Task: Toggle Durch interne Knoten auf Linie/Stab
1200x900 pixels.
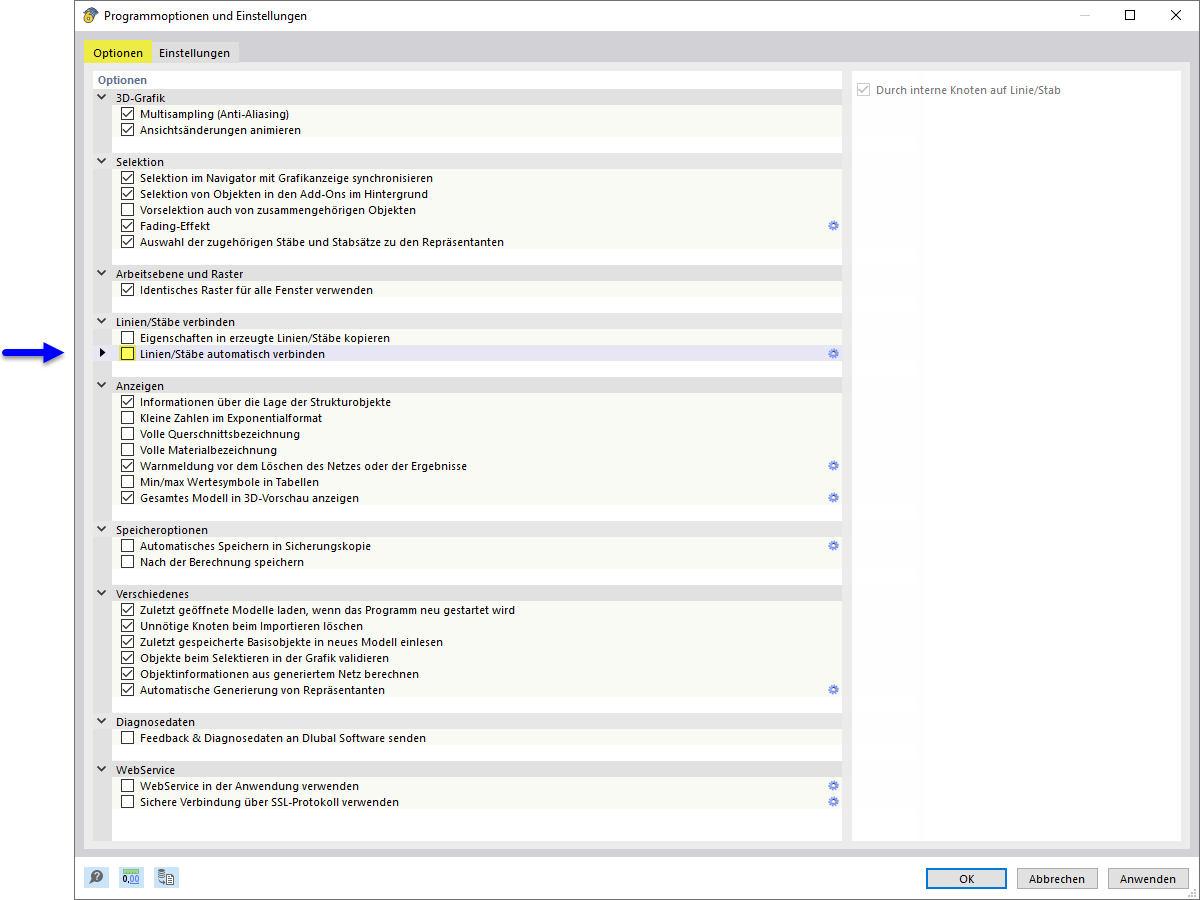Action: (x=862, y=89)
